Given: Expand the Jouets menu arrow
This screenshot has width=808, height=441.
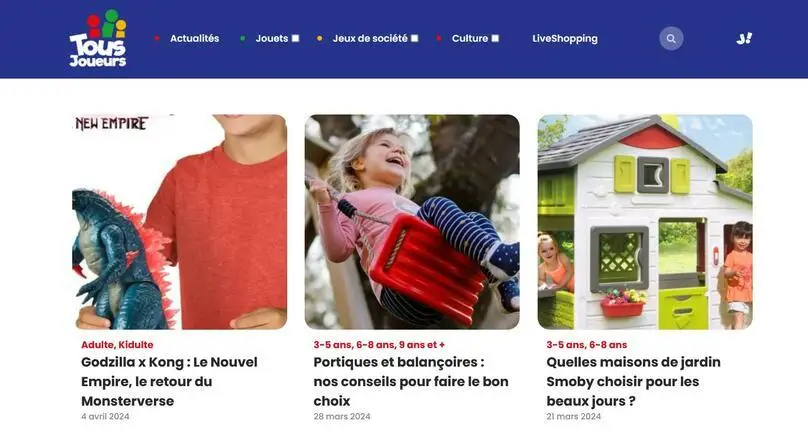Looking at the screenshot, I should (x=295, y=39).
